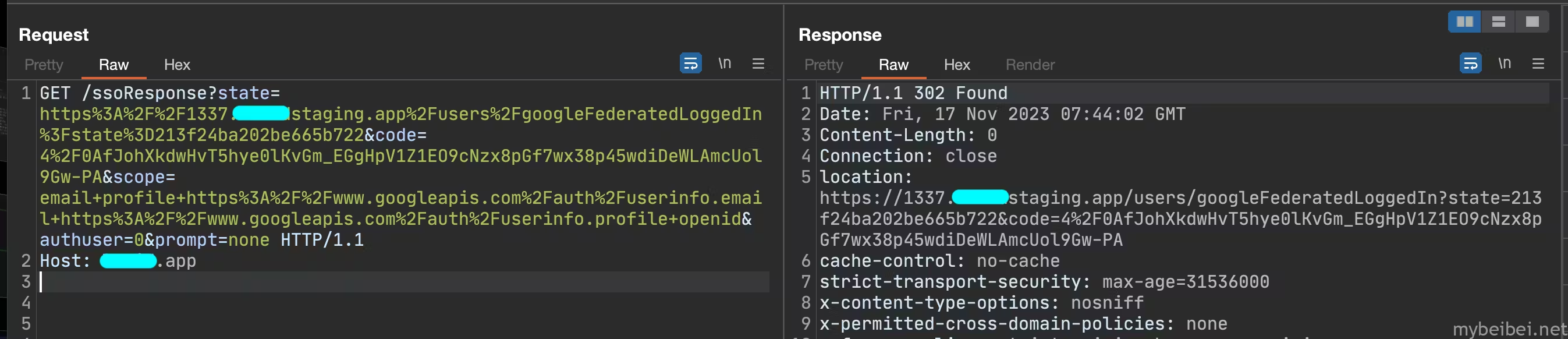Image resolution: width=1568 pixels, height=339 pixels.
Task: Switch Request panel to Pretty tab
Action: (44, 65)
